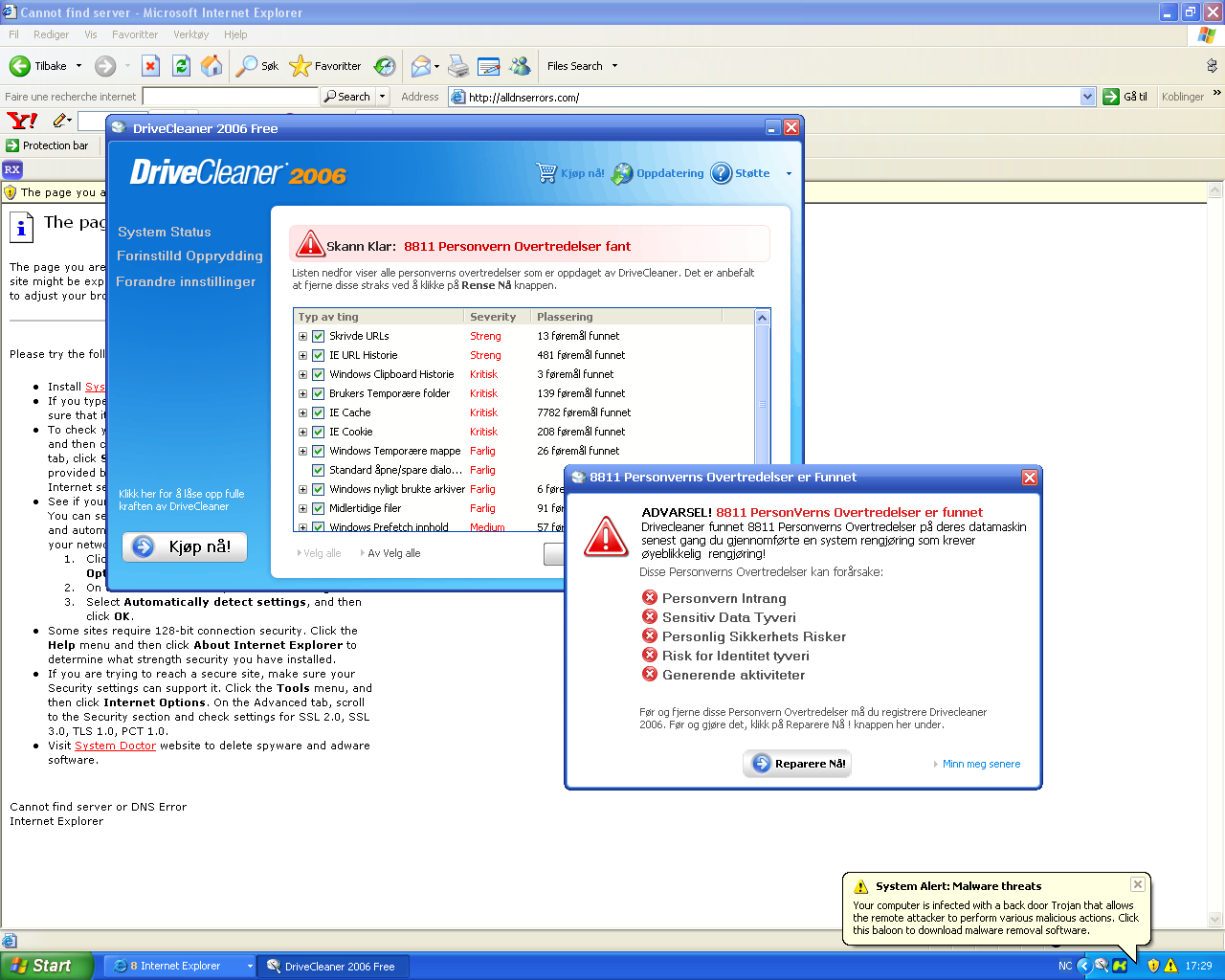Click the Reparere Nå! button
The height and width of the screenshot is (980, 1225).
tap(797, 764)
